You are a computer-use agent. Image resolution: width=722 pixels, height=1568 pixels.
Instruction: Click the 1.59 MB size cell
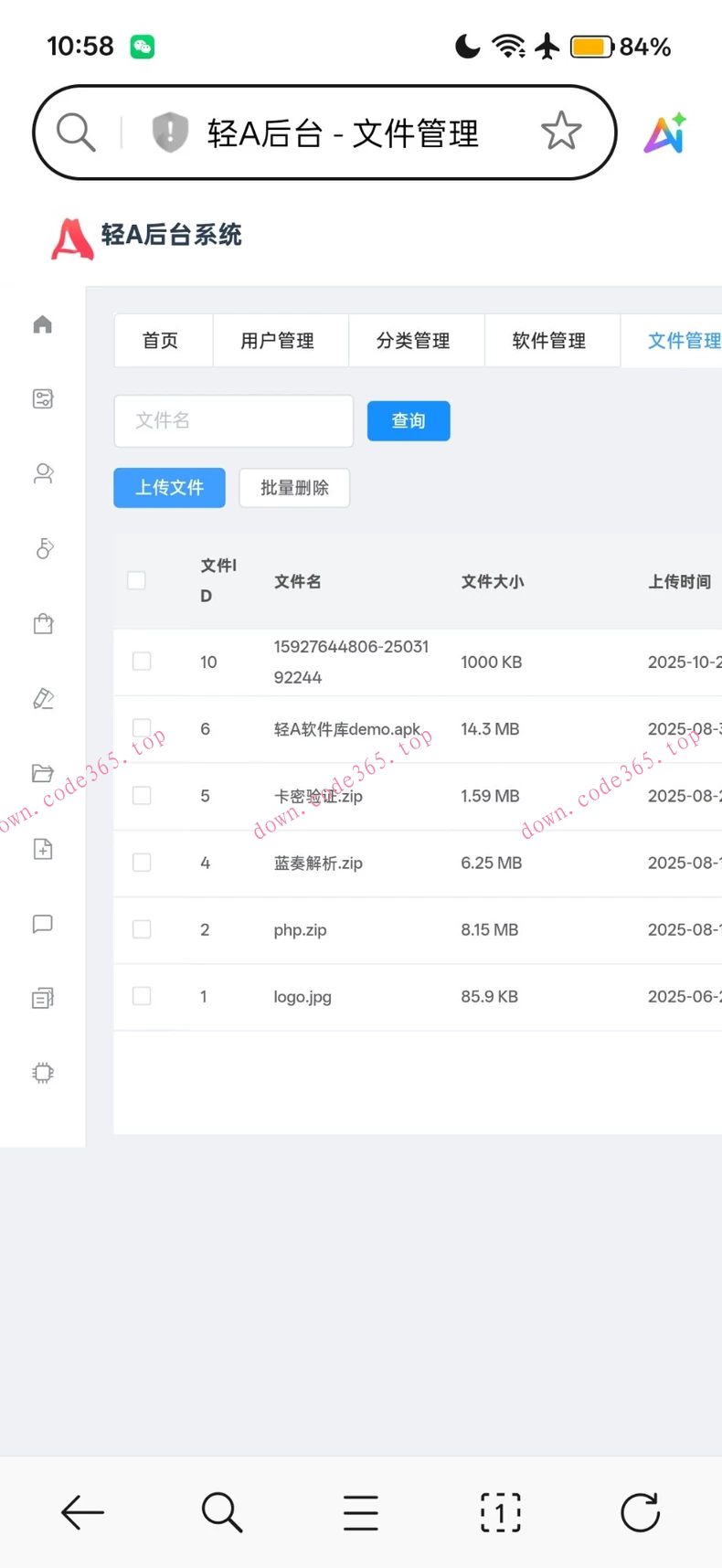click(490, 796)
